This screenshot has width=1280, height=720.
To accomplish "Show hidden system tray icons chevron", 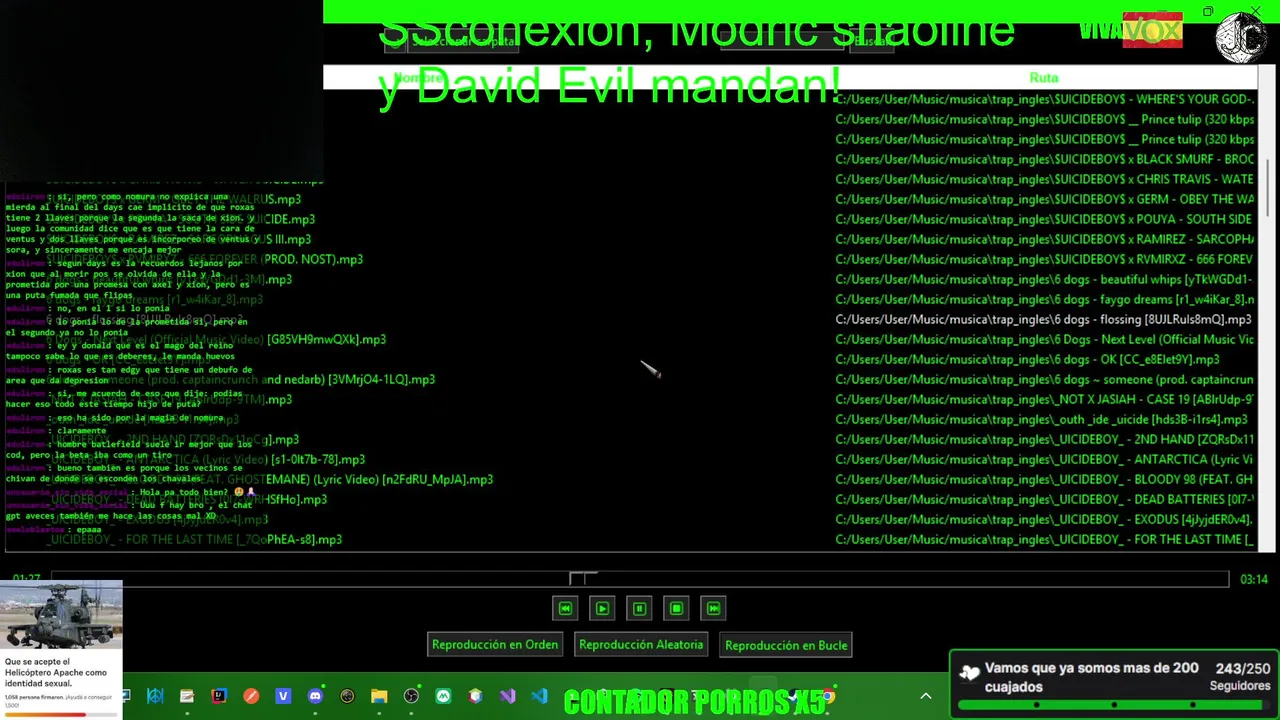I will 926,696.
